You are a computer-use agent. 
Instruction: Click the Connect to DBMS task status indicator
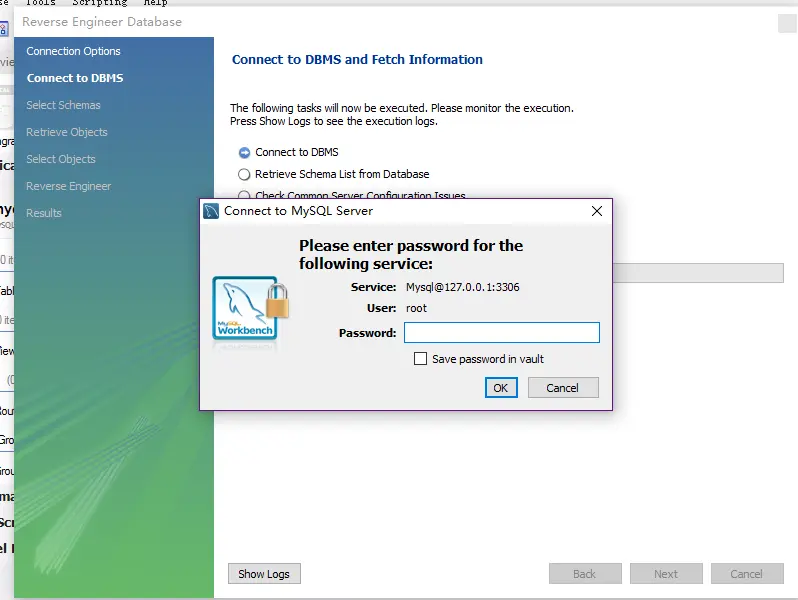pos(244,152)
